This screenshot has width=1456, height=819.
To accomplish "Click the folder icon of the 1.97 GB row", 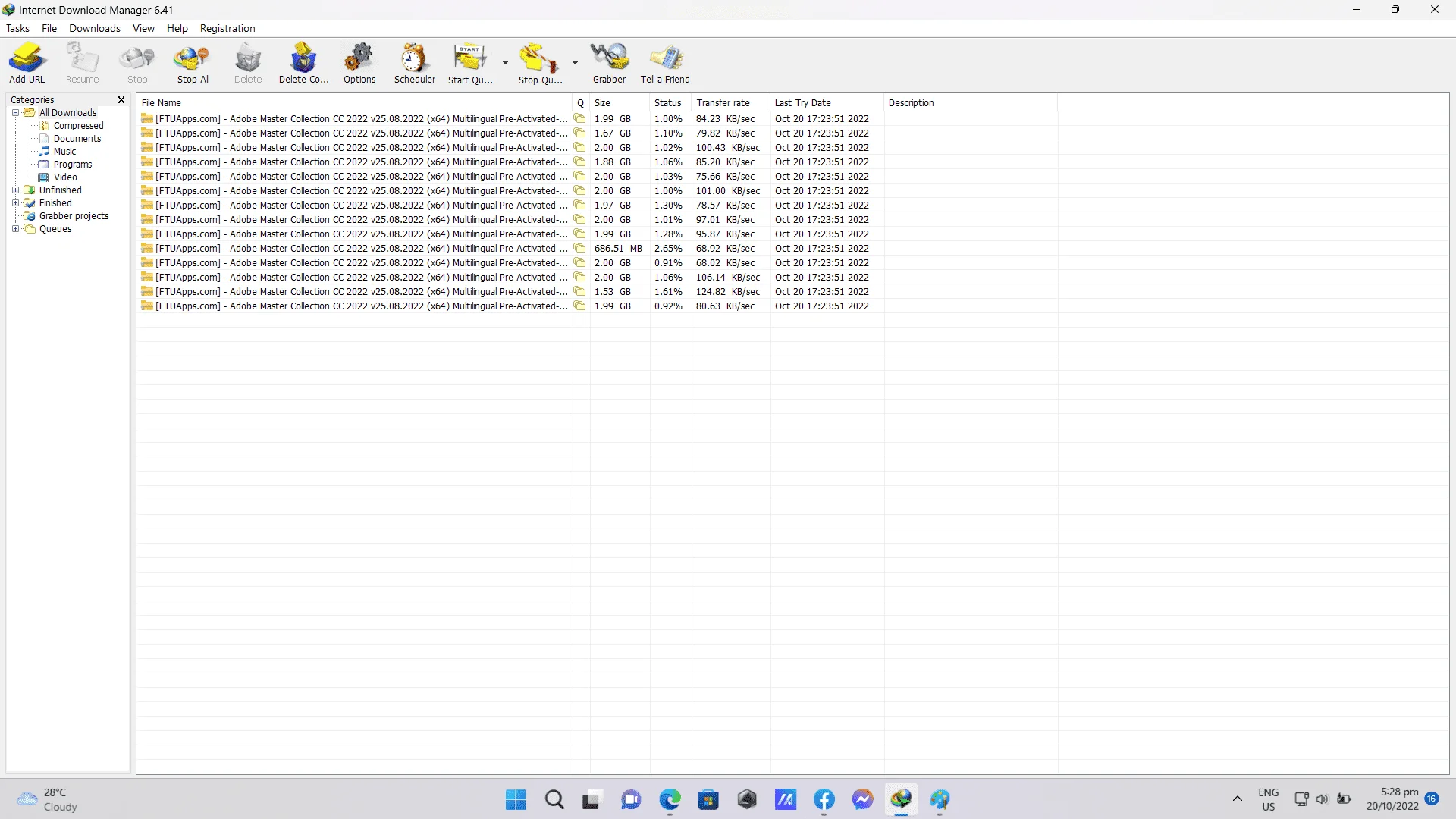I will (x=147, y=205).
